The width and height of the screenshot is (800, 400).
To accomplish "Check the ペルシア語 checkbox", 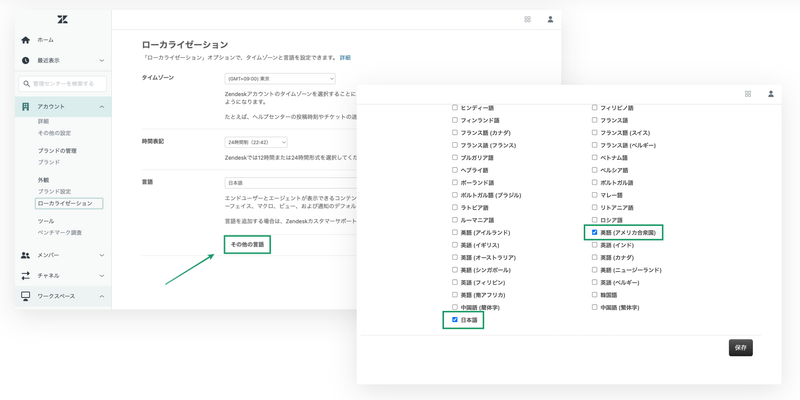I will coord(594,170).
